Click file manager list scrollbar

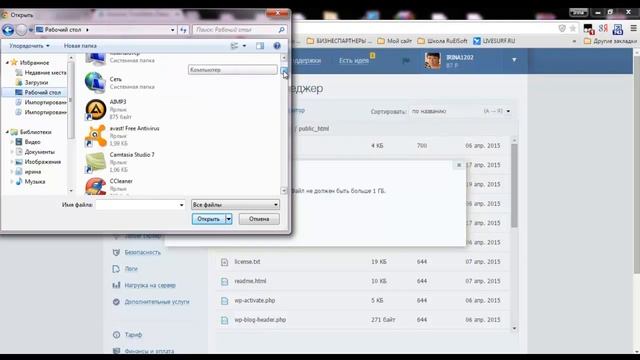coord(514,186)
